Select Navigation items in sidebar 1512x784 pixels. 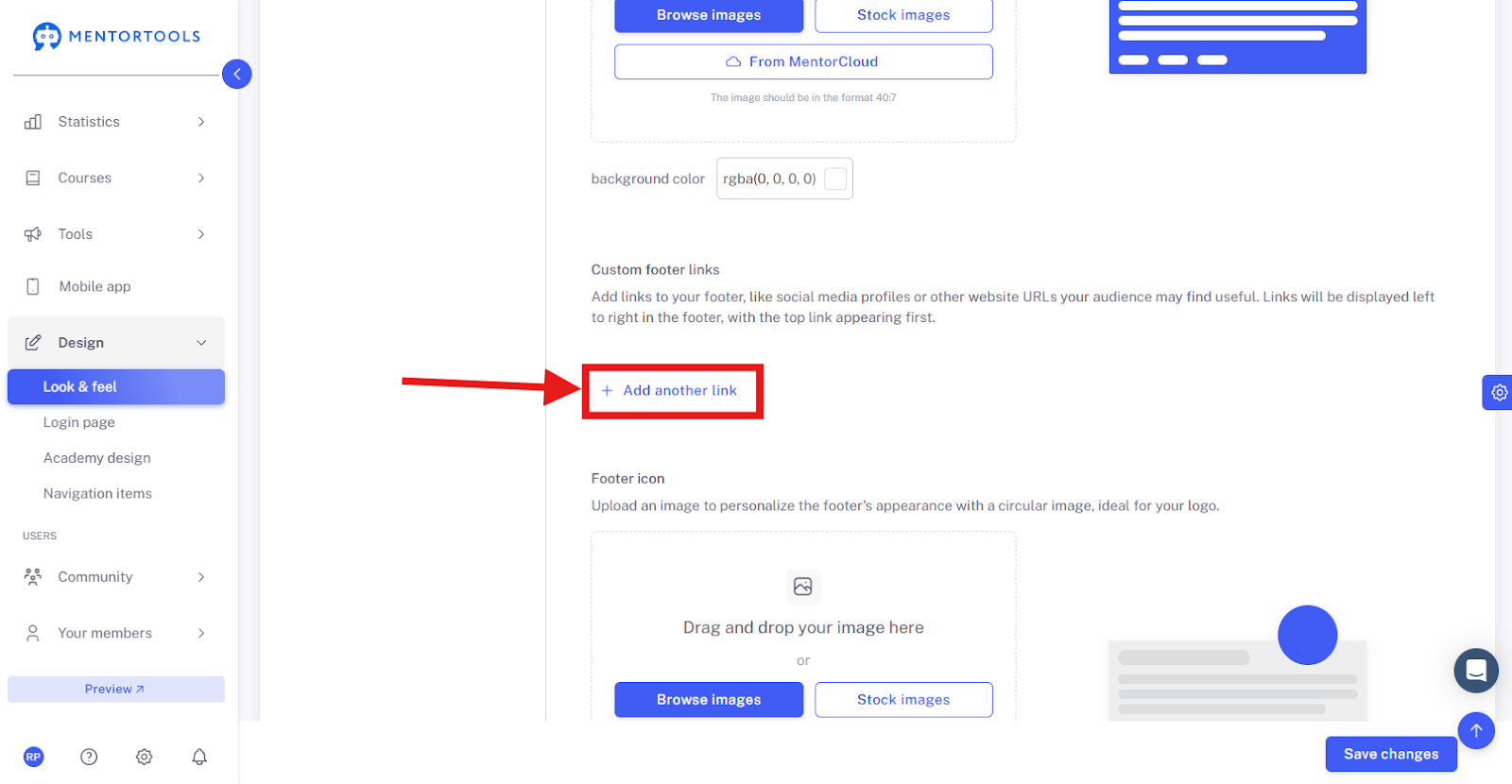tap(97, 494)
